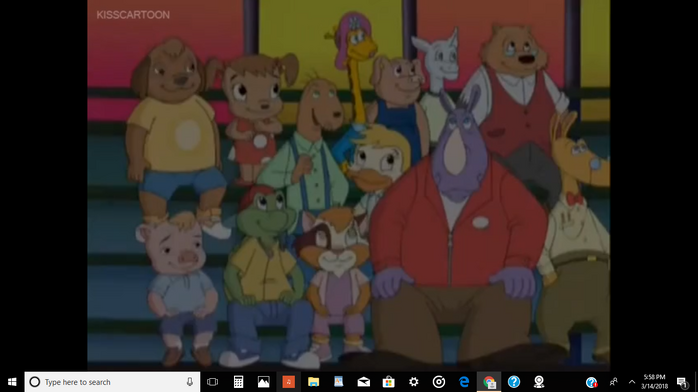
Task: Open File Explorer from the taskbar
Action: (313, 382)
